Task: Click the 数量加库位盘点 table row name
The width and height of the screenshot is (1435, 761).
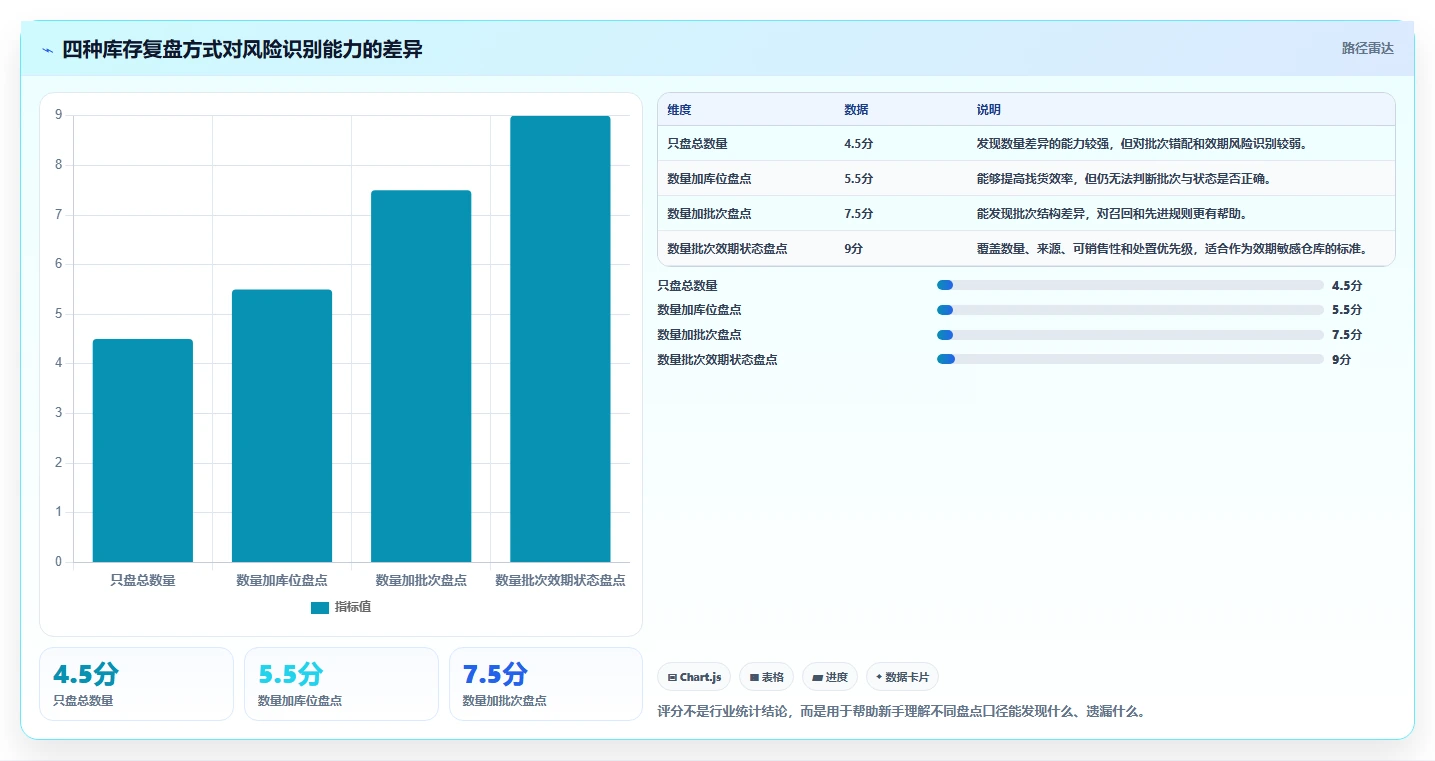Action: [x=710, y=179]
